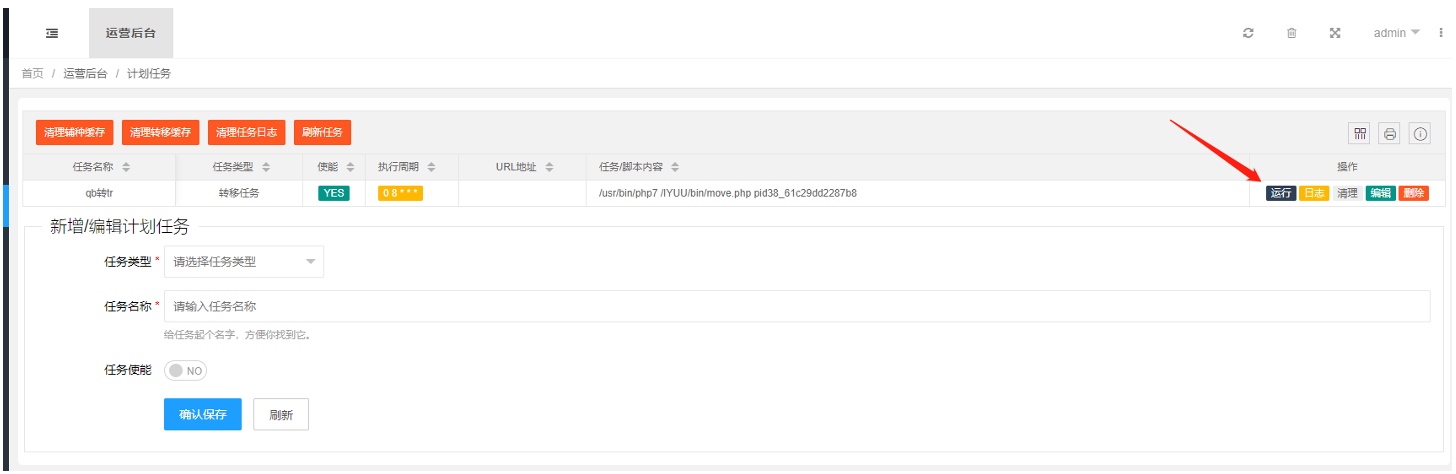This screenshot has height=474, width=1456.
Task: Click the green YES badge in 使能 column
Action: (x=334, y=193)
